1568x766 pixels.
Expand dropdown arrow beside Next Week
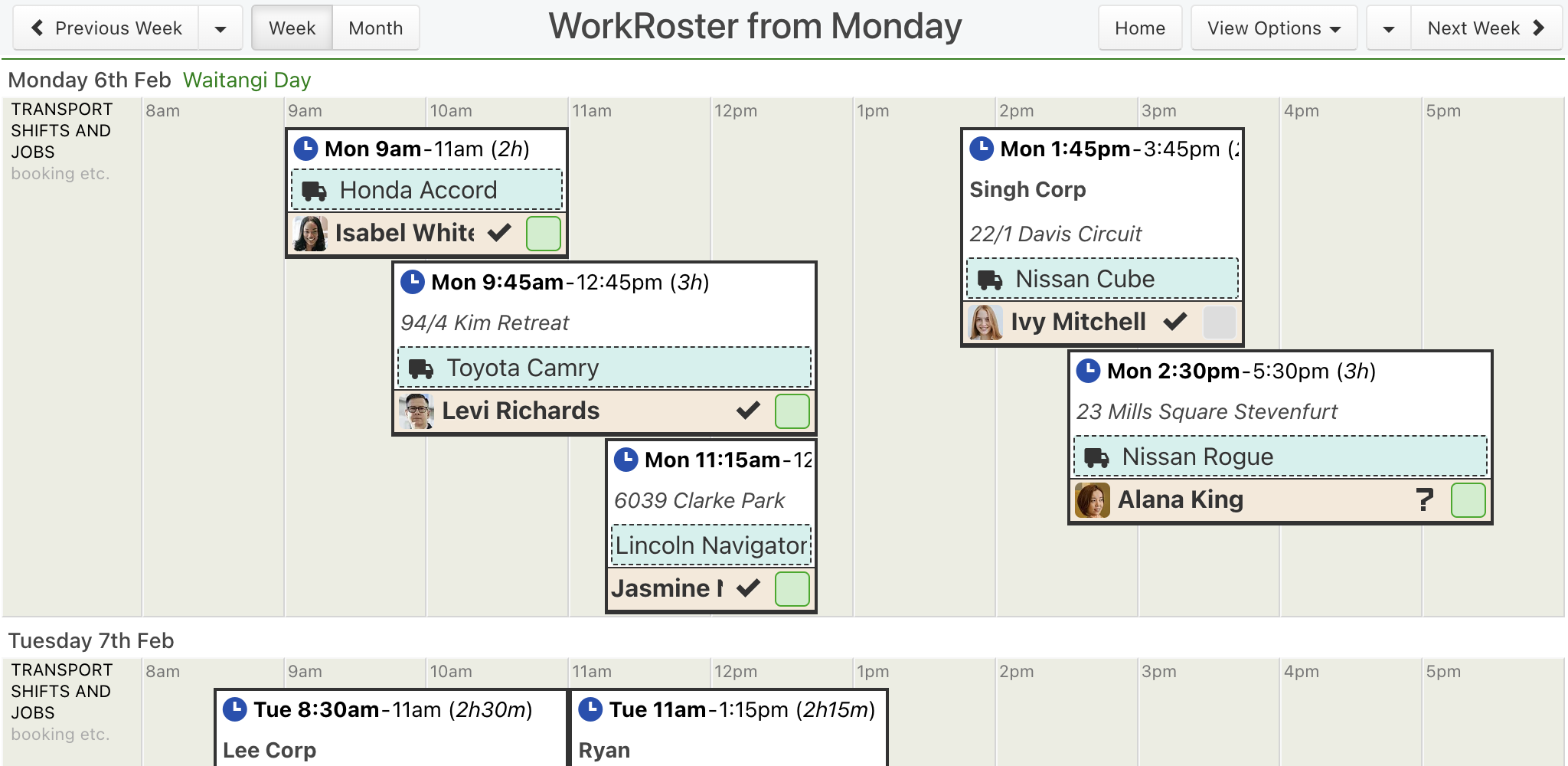[x=1389, y=28]
